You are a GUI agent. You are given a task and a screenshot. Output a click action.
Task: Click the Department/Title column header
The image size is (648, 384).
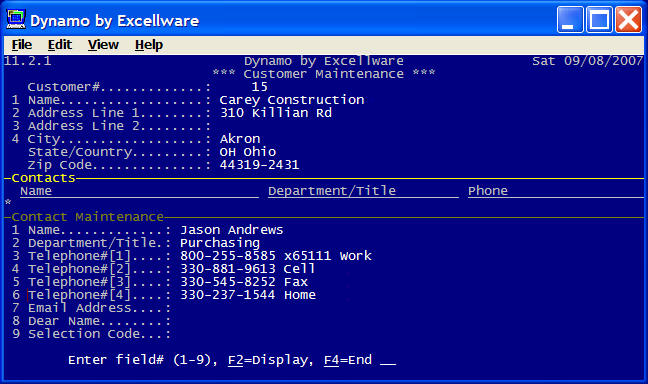332,191
